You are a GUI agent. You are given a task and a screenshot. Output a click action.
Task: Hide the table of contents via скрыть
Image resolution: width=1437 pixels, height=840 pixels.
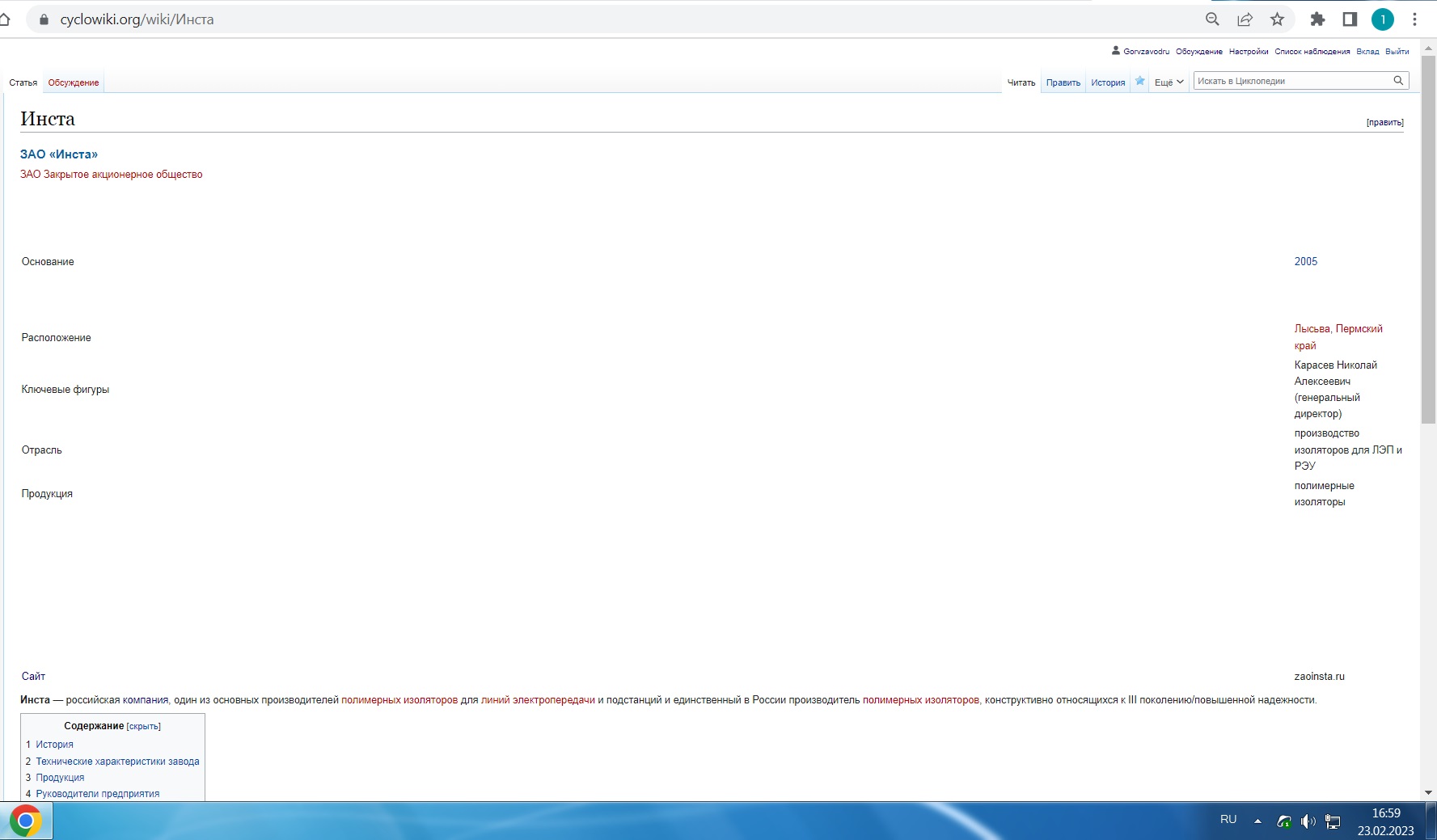pyautogui.click(x=144, y=727)
